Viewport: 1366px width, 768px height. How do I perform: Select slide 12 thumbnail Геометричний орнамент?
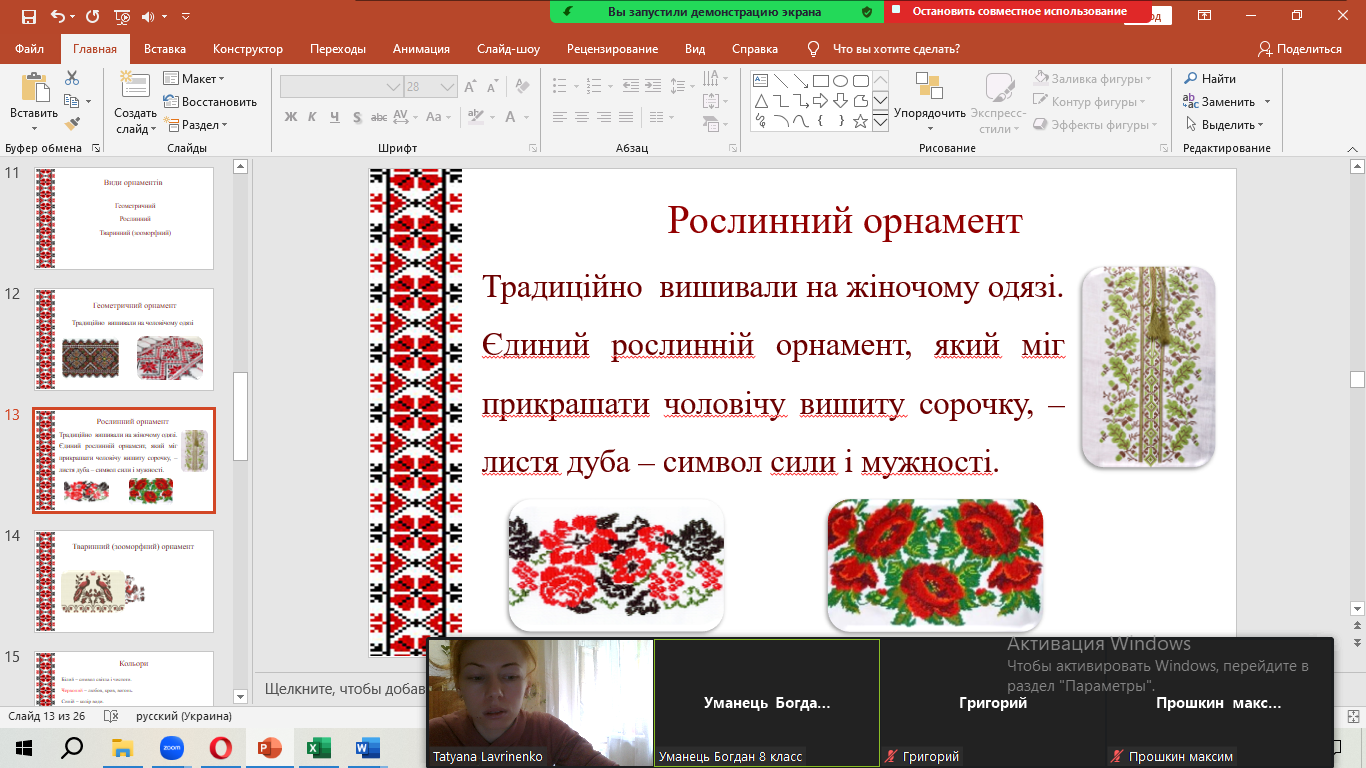click(124, 341)
